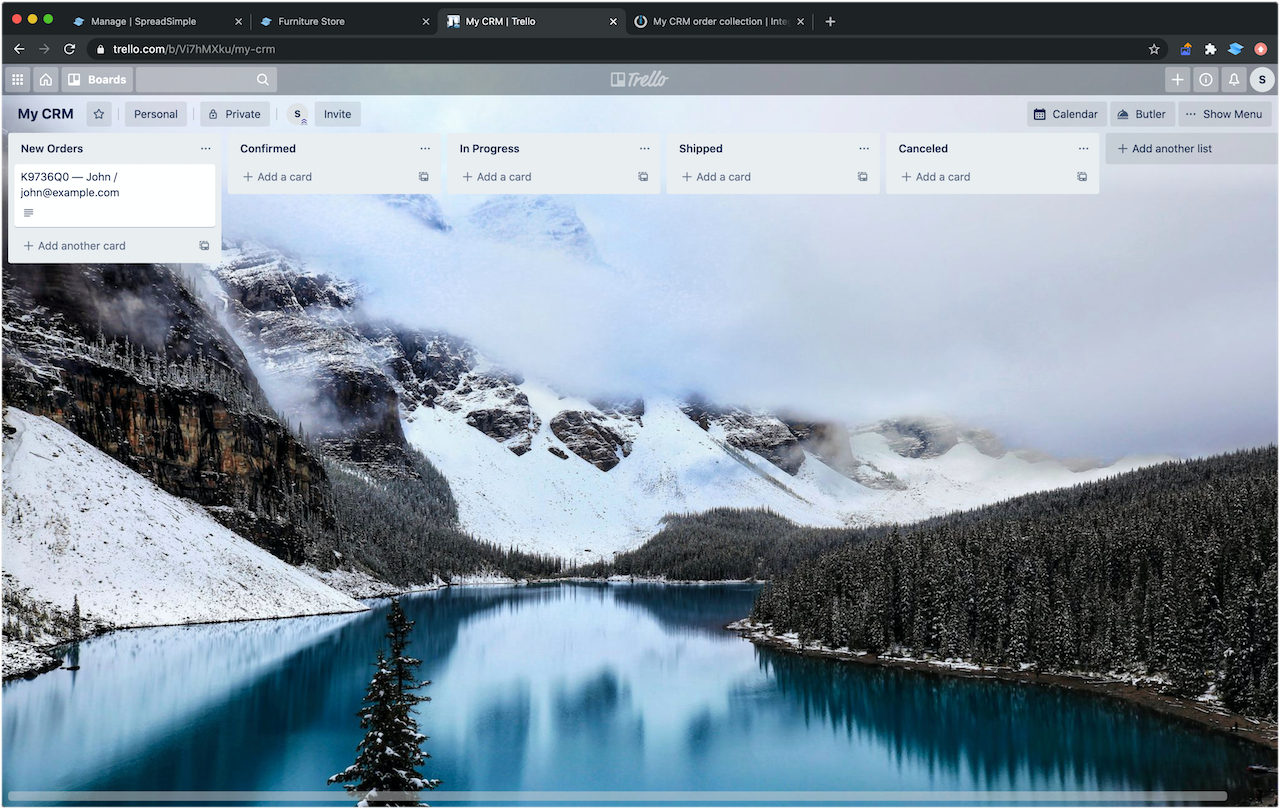Star the My CRM board
This screenshot has height=809, width=1280.
98,114
